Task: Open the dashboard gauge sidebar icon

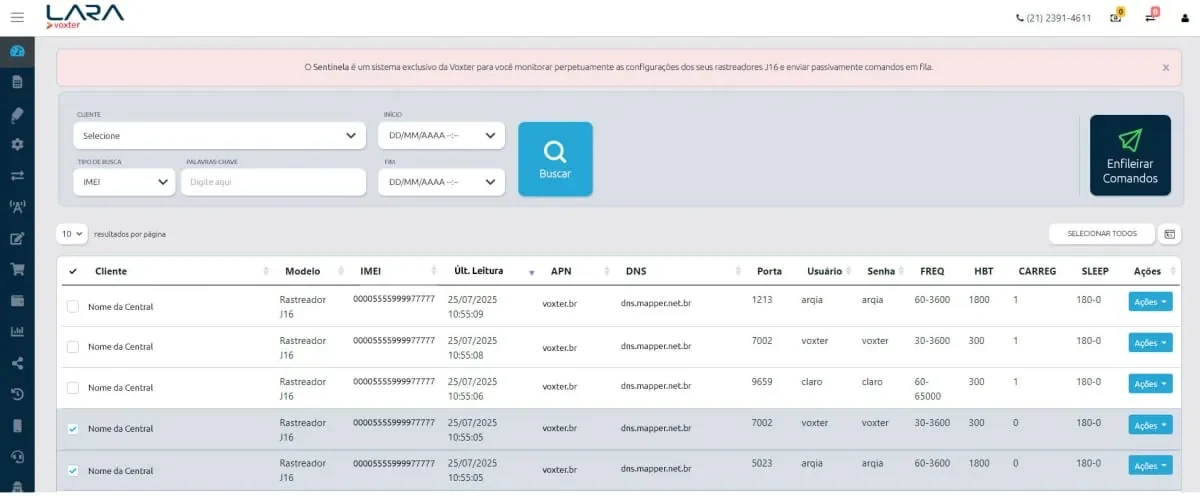Action: tap(17, 51)
